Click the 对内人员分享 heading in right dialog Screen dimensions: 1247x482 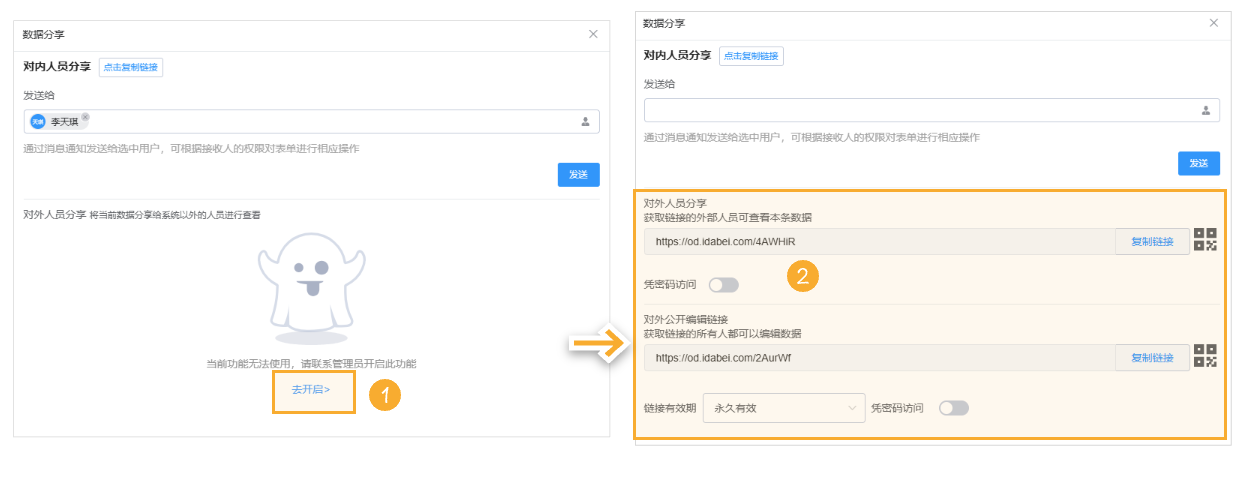pyautogui.click(x=678, y=56)
